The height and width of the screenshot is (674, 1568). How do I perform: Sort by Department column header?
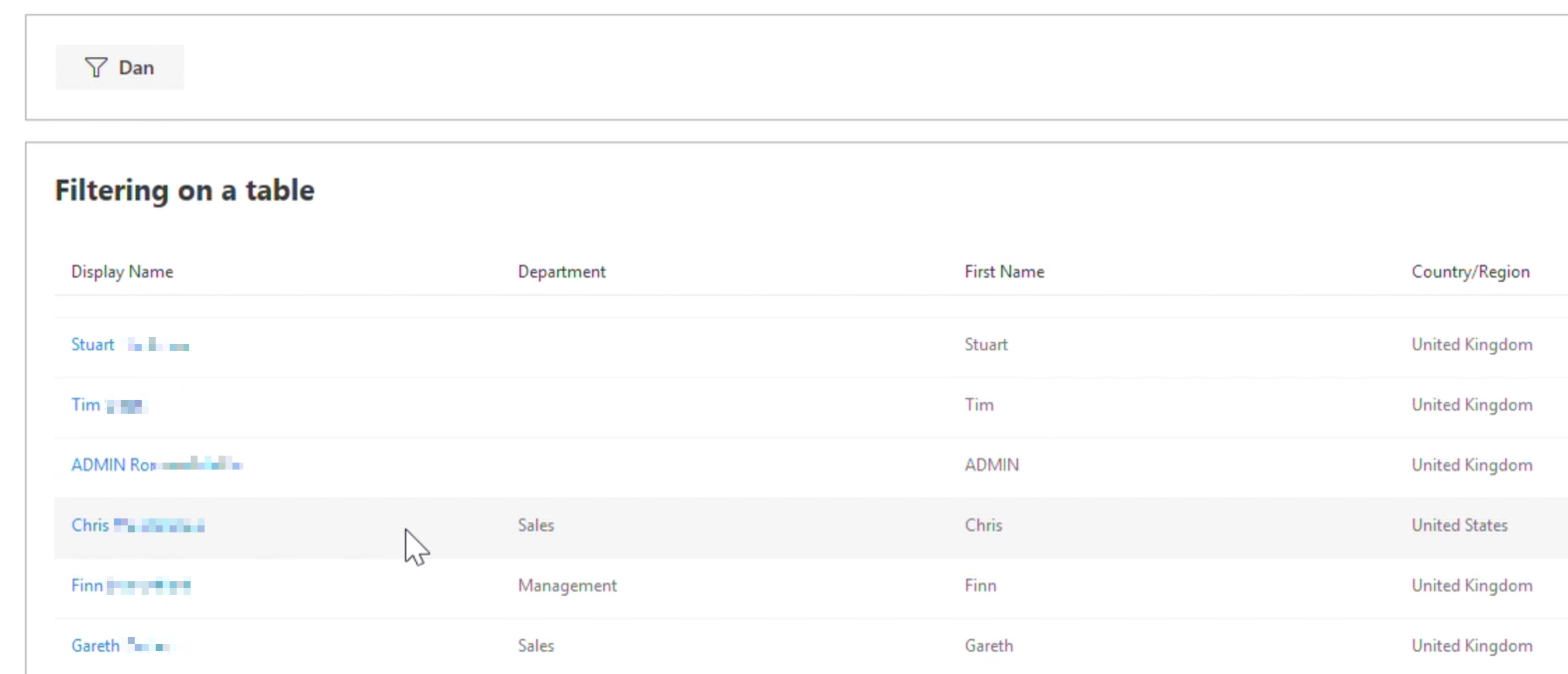[x=561, y=271]
